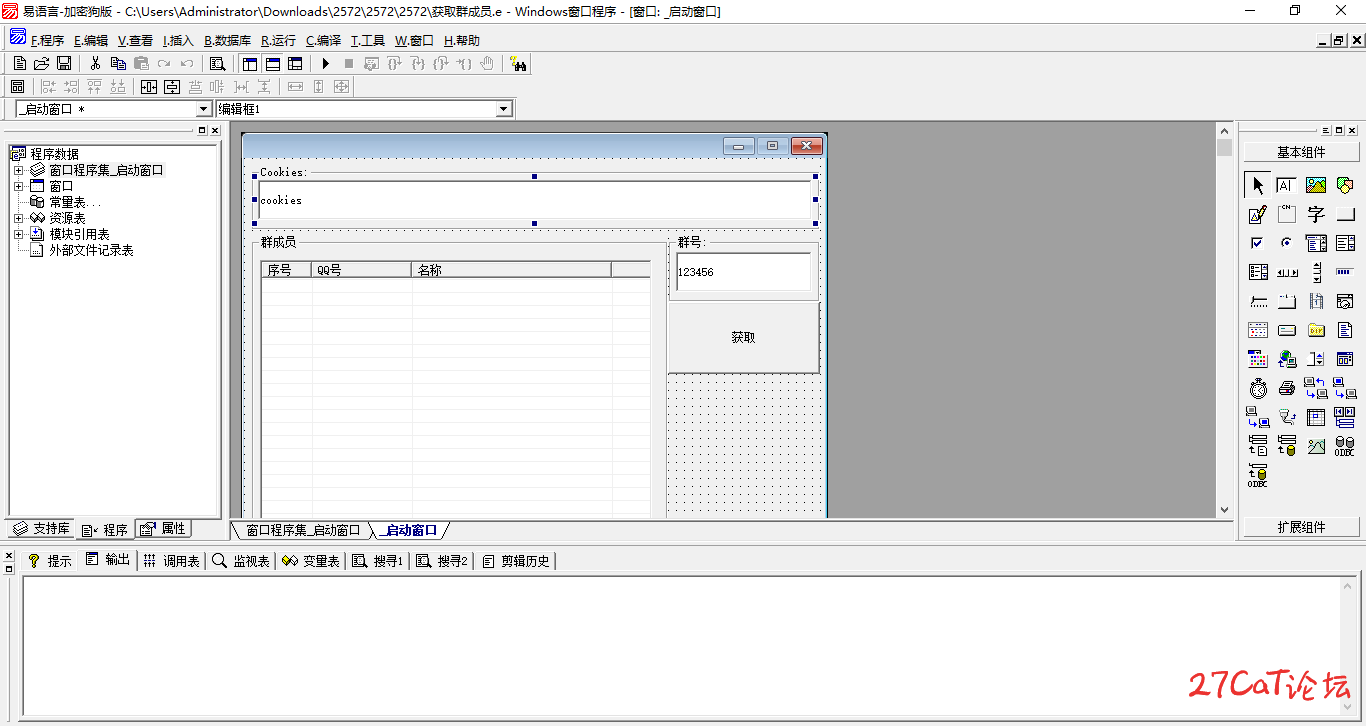The image size is (1366, 726).
Task: Open the _启动窗口 window selector dropdown
Action: [x=205, y=107]
